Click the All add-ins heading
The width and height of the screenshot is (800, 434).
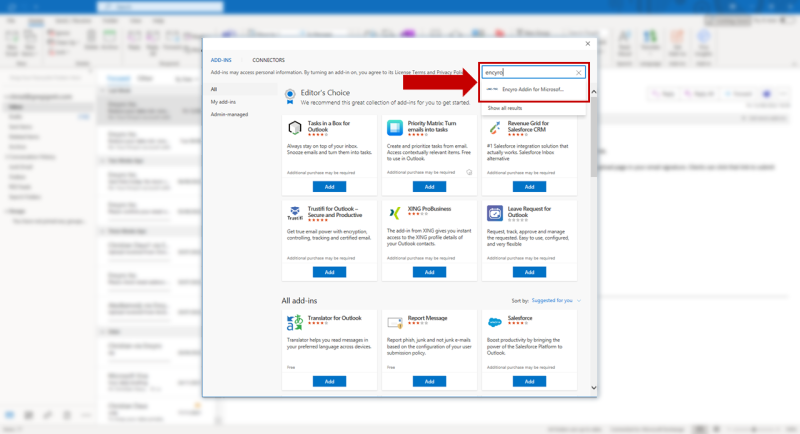tap(299, 301)
